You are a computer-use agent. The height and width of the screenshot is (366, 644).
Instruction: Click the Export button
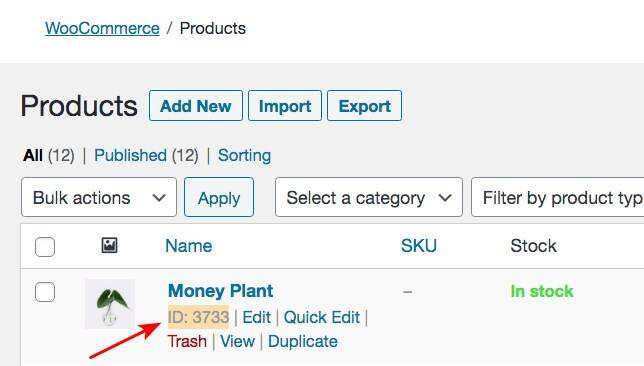point(364,106)
